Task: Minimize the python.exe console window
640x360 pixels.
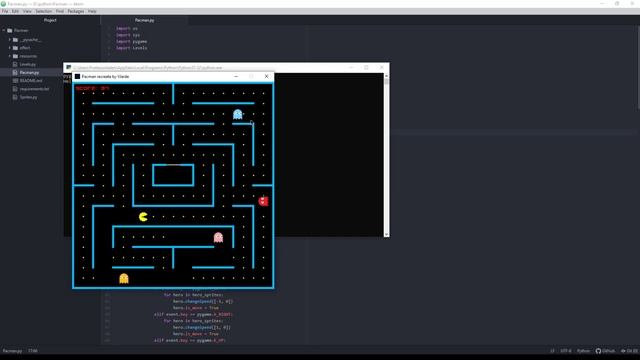Action: pyautogui.click(x=351, y=67)
